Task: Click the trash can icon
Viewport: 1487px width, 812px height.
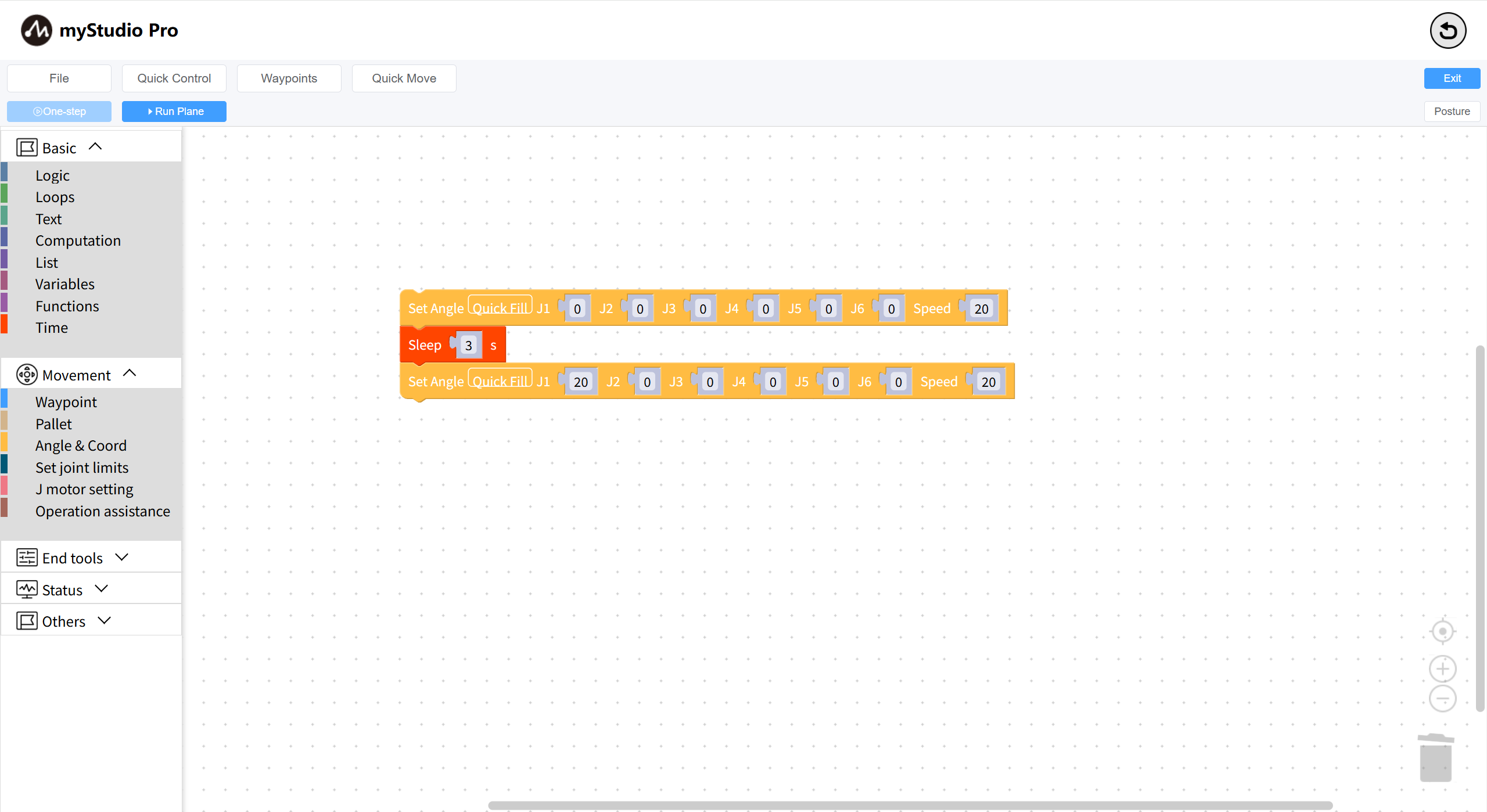Action: (x=1436, y=758)
